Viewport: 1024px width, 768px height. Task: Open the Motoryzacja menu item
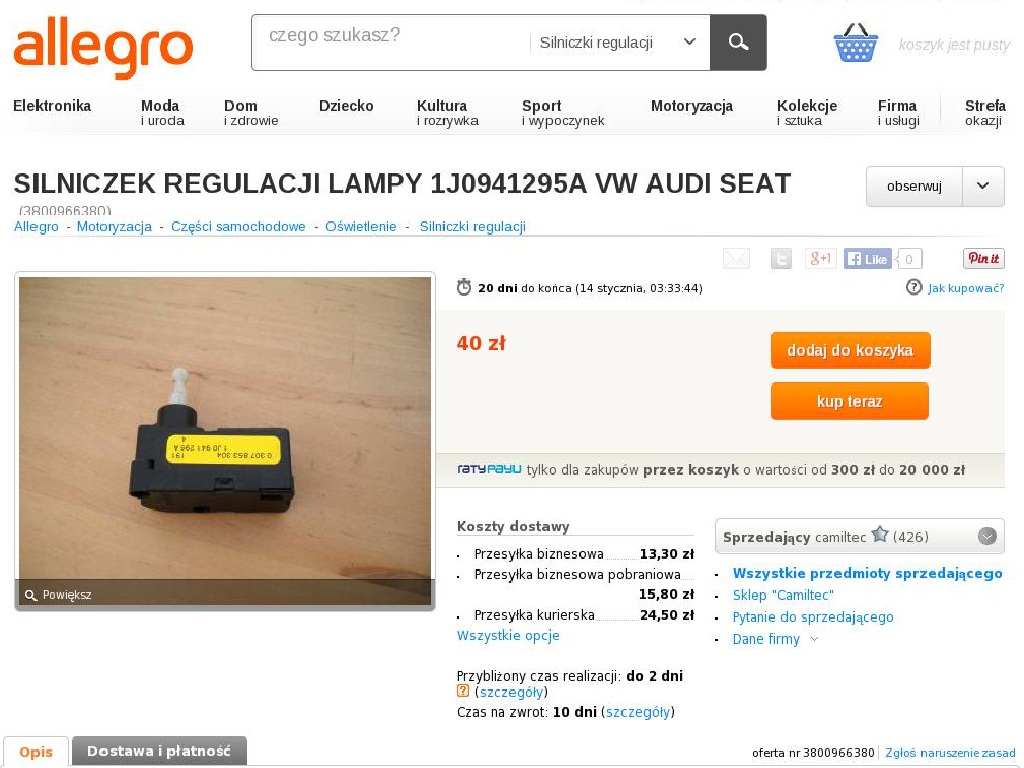pyautogui.click(x=692, y=106)
